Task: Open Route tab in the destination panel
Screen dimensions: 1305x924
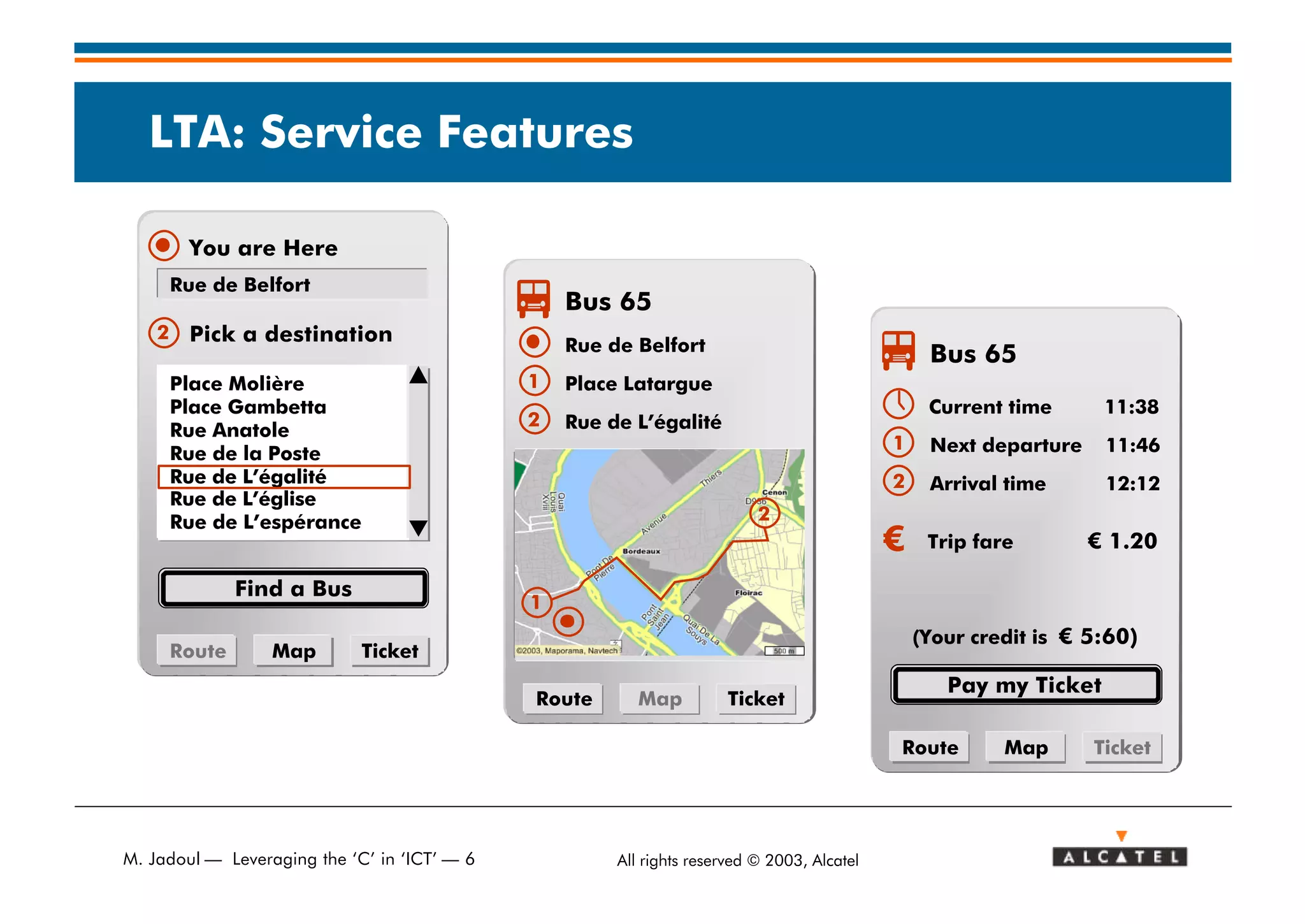Action: coord(198,651)
